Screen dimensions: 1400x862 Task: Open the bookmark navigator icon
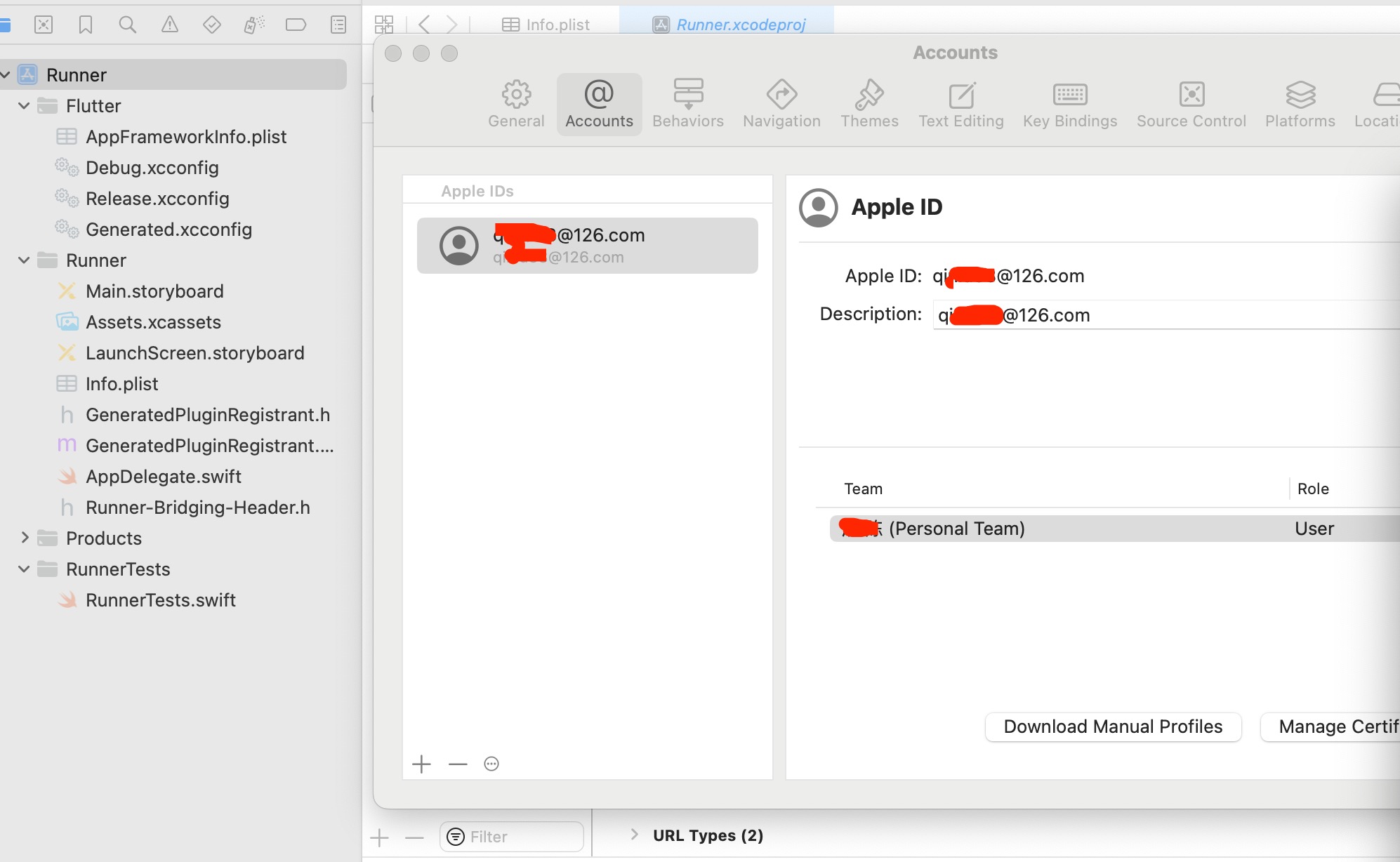point(86,25)
